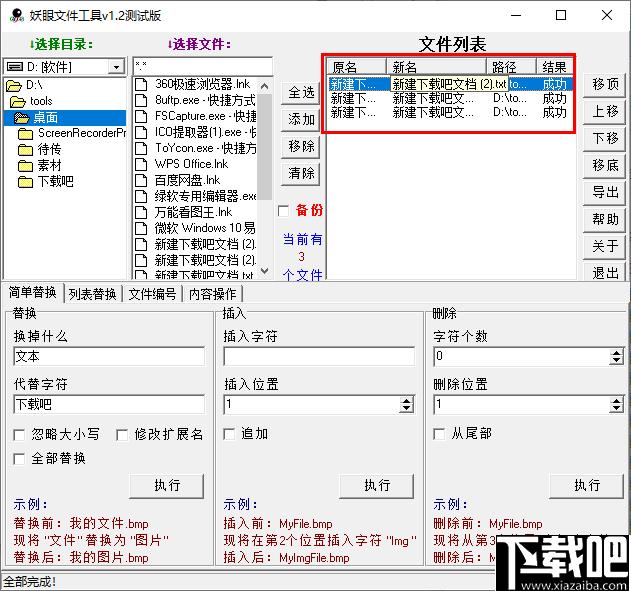Click the 下移 button

pos(605,138)
